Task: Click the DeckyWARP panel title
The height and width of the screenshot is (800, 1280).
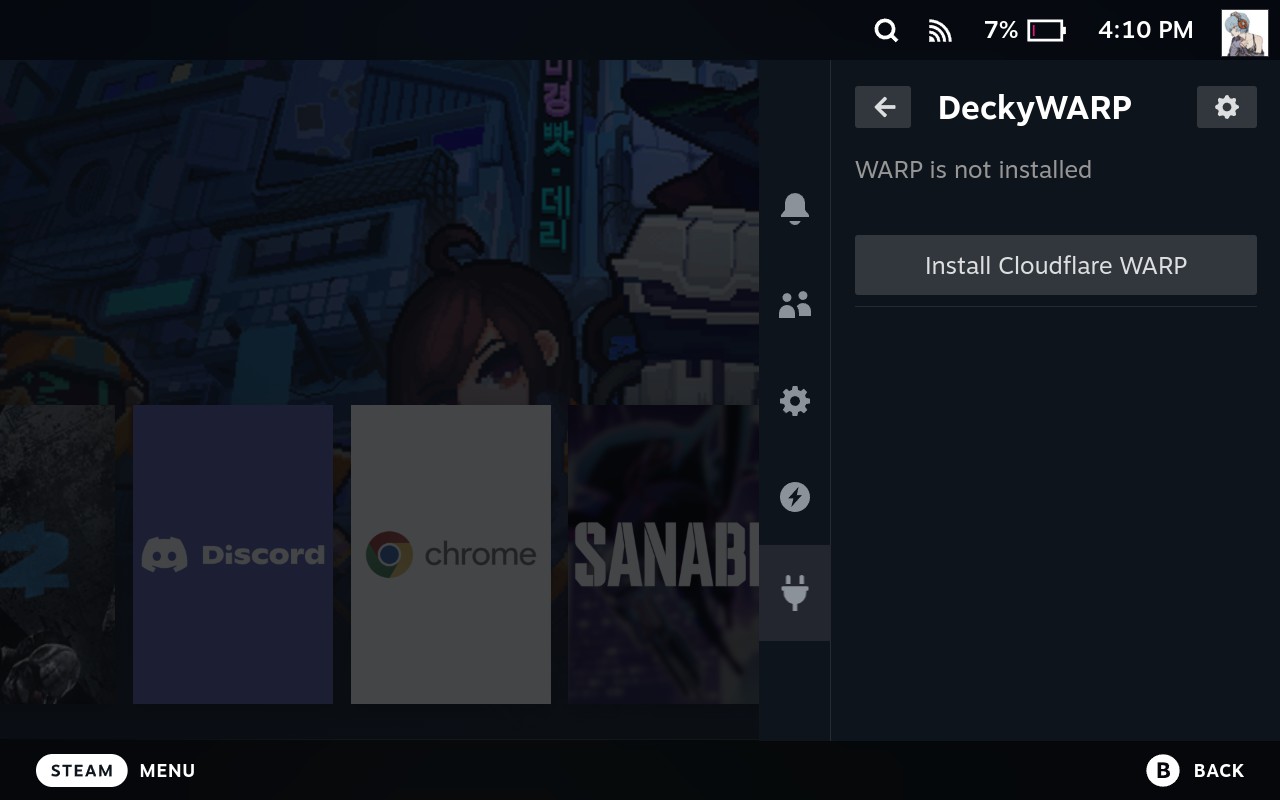Action: click(x=1035, y=107)
